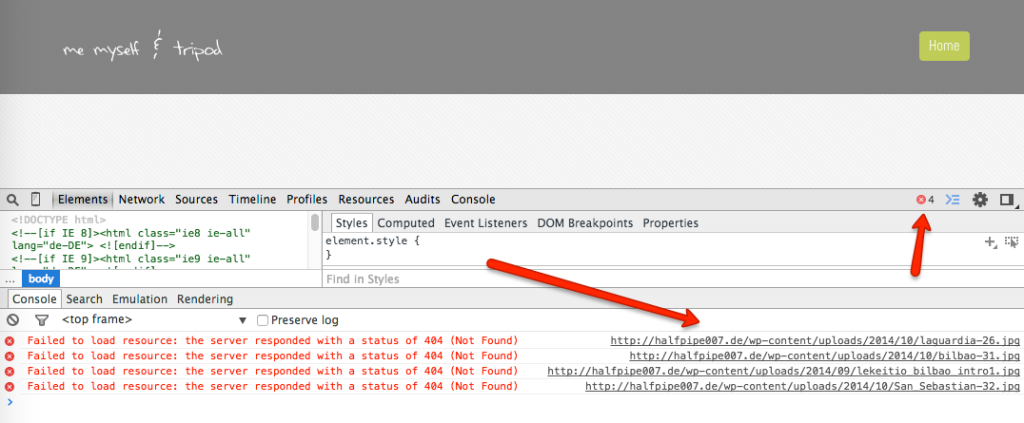Open the Sources panel tab
This screenshot has height=423, width=1024.
197,200
